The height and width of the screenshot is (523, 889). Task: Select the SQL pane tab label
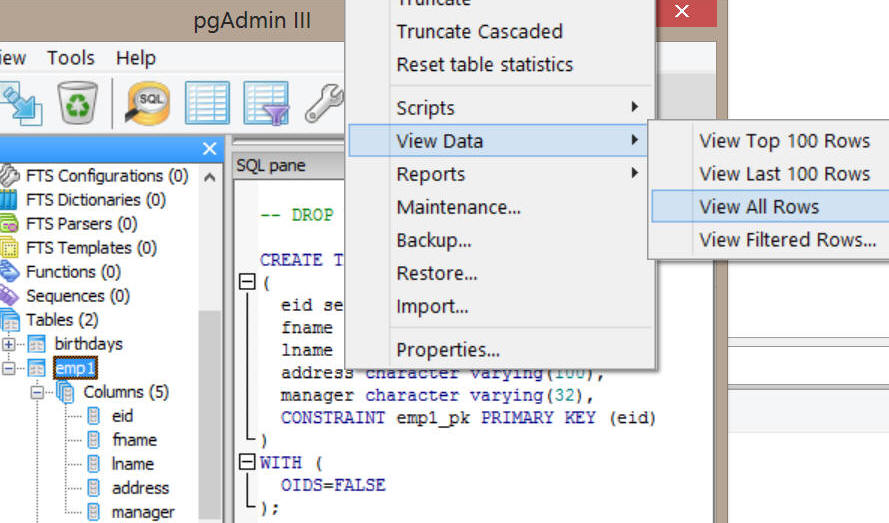271,165
